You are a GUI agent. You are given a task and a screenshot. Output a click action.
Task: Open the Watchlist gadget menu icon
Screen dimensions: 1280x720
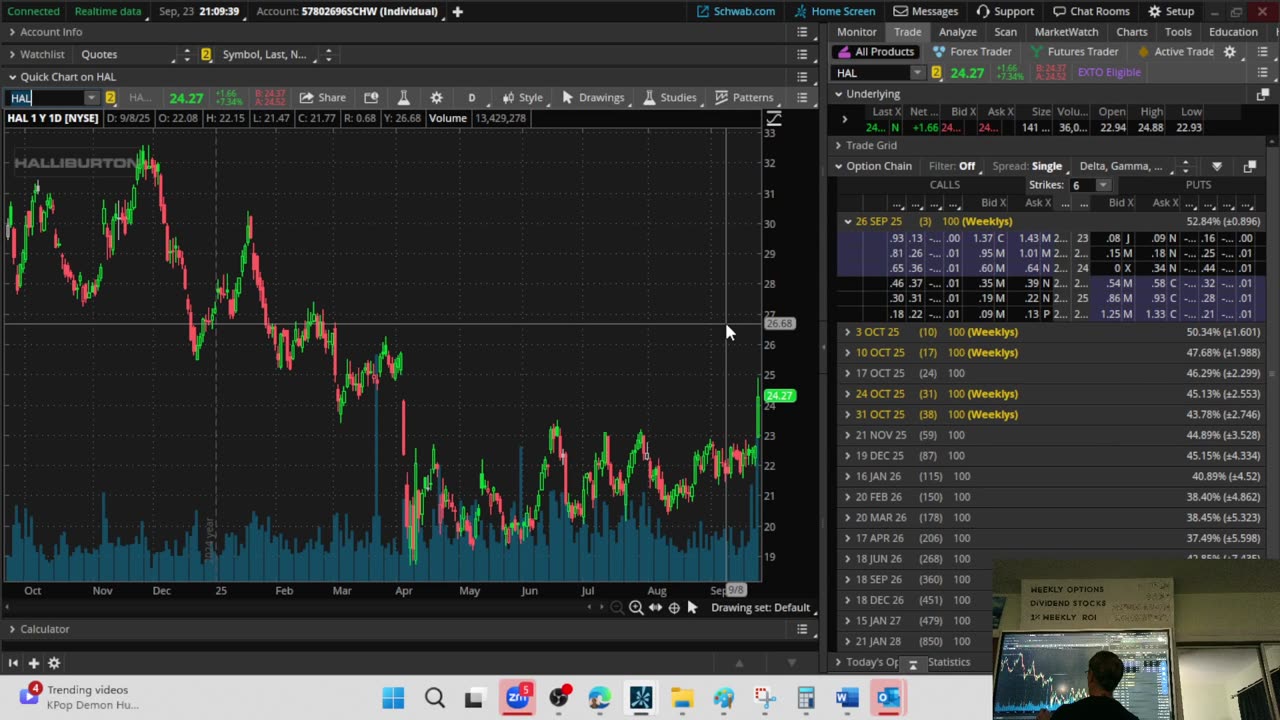point(802,54)
